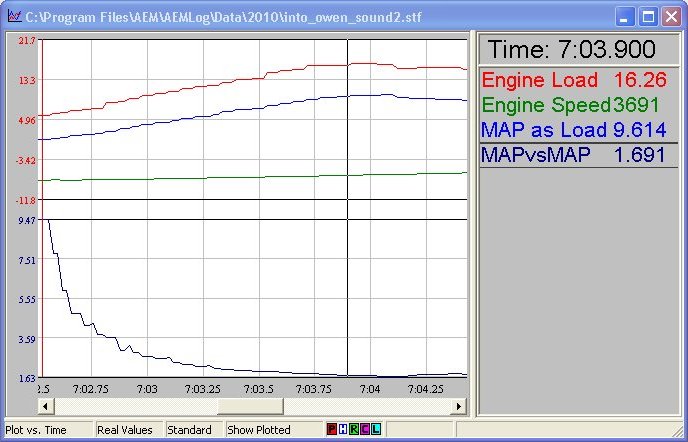Image resolution: width=688 pixels, height=442 pixels.
Task: Click the 7:03.5 time axis label
Action: 259,389
